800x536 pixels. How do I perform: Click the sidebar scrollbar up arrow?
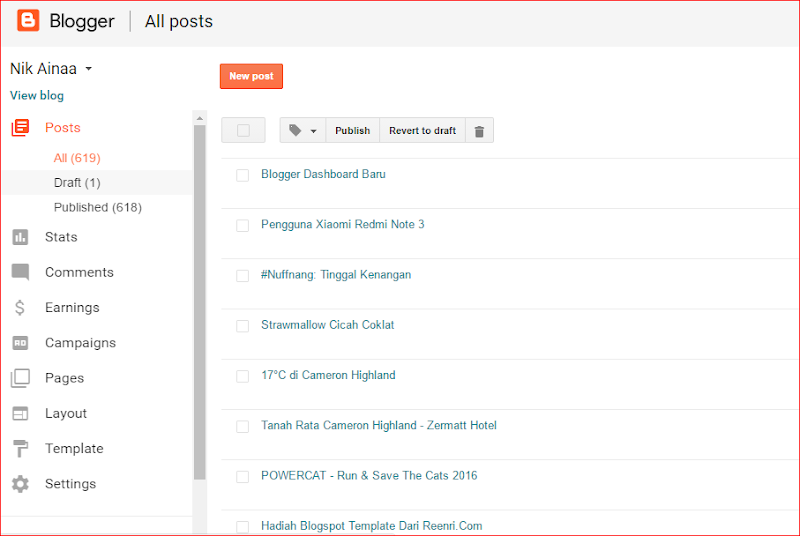click(200, 118)
